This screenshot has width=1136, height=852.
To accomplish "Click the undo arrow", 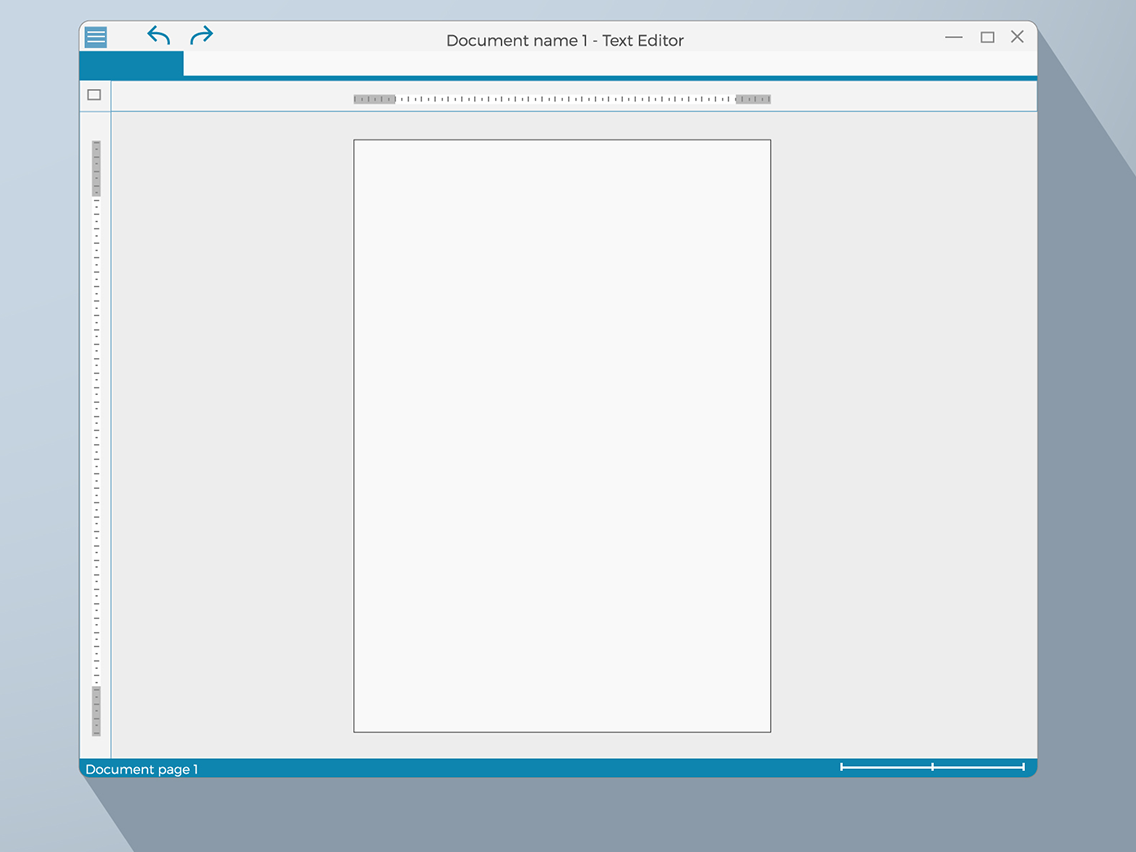I will [159, 36].
